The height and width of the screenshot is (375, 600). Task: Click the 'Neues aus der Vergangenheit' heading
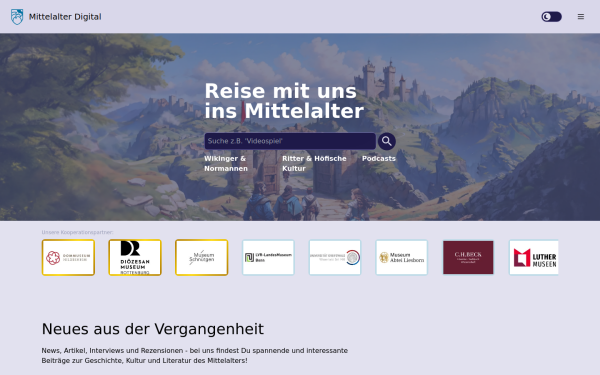point(153,329)
